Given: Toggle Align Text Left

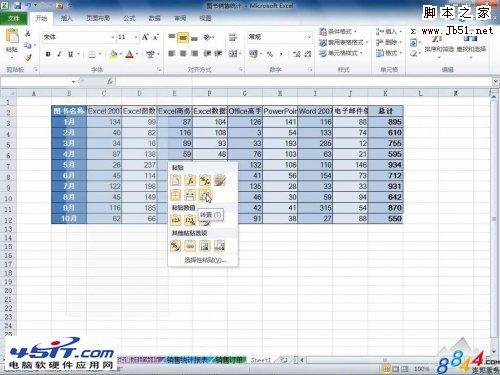Looking at the screenshot, I should pyautogui.click(x=172, y=53).
